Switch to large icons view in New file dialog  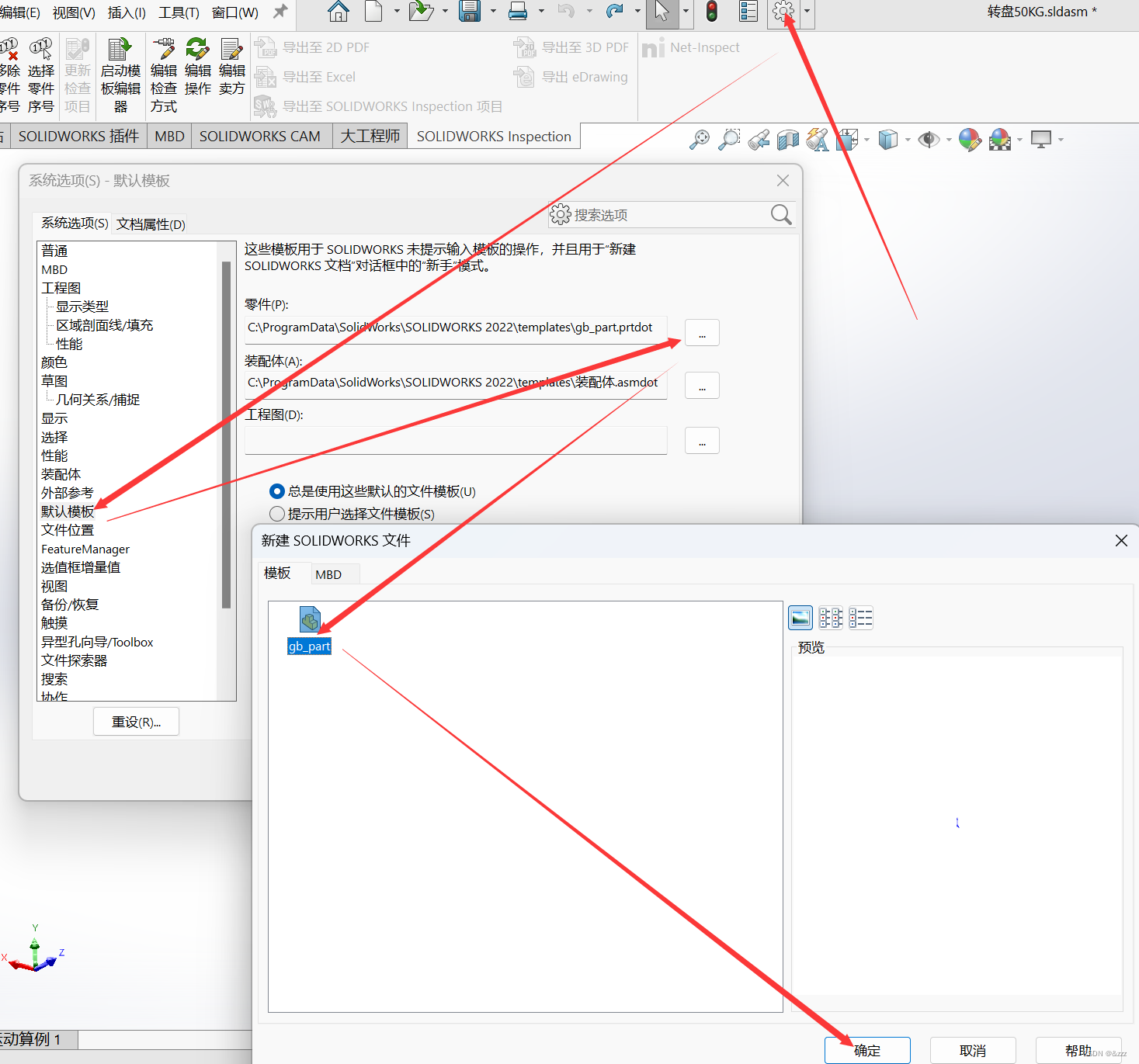pos(800,618)
